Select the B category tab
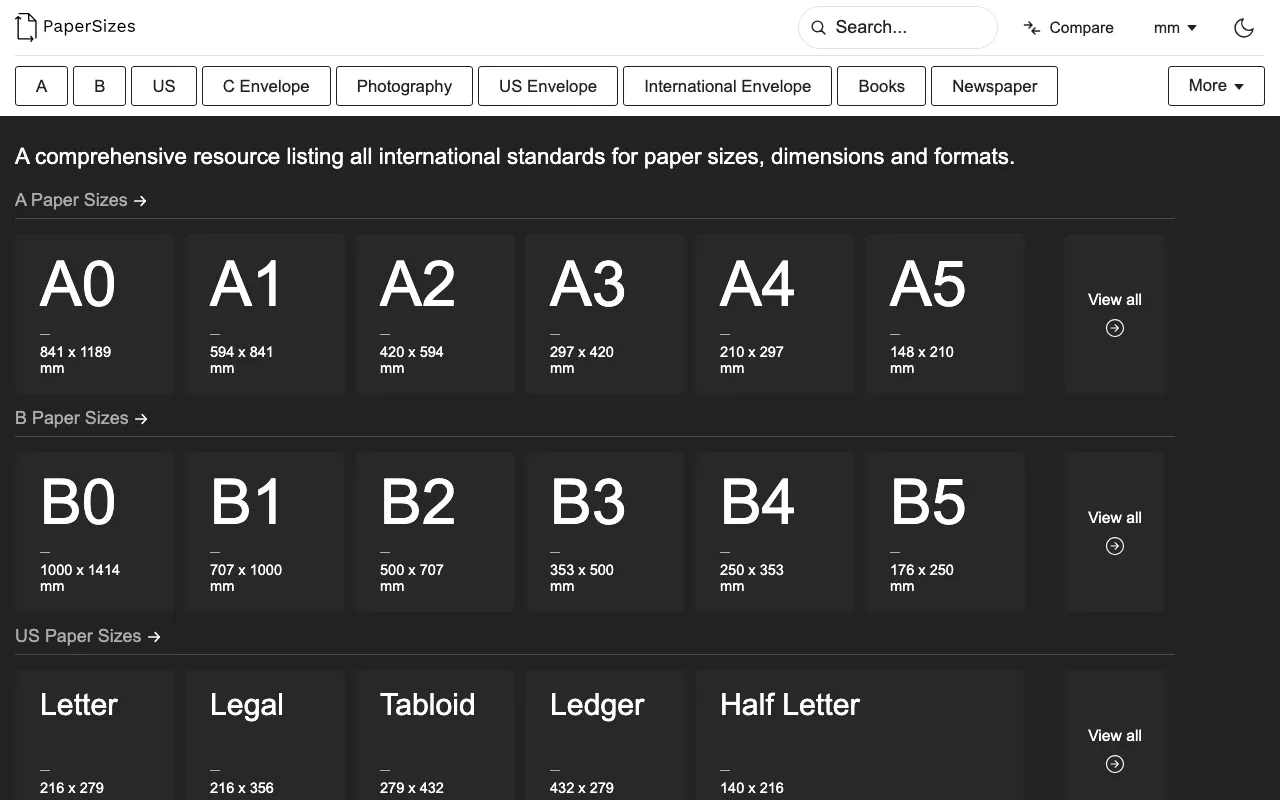The height and width of the screenshot is (800, 1280). pyautogui.click(x=99, y=86)
